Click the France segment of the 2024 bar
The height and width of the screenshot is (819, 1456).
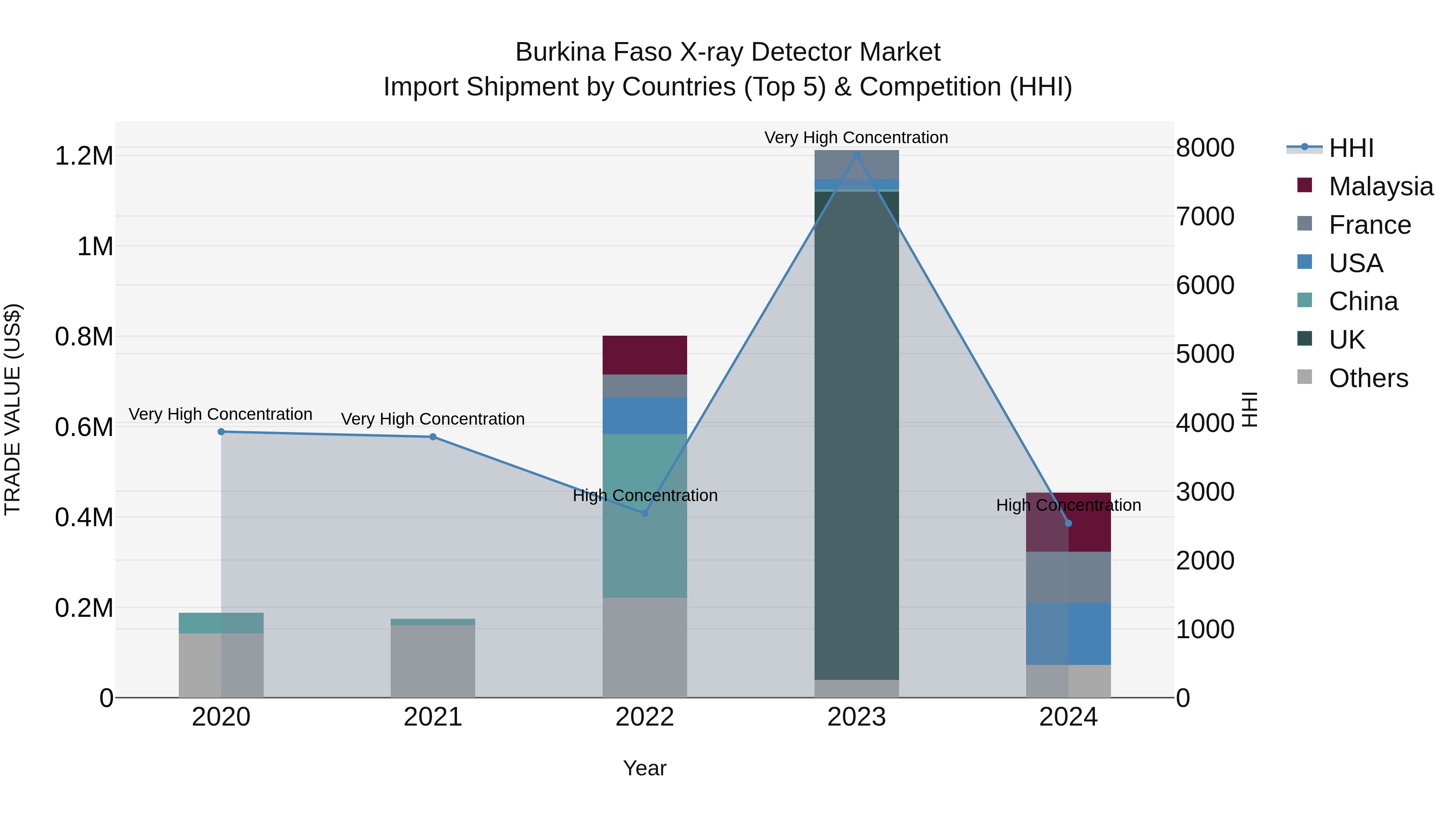tap(1068, 577)
